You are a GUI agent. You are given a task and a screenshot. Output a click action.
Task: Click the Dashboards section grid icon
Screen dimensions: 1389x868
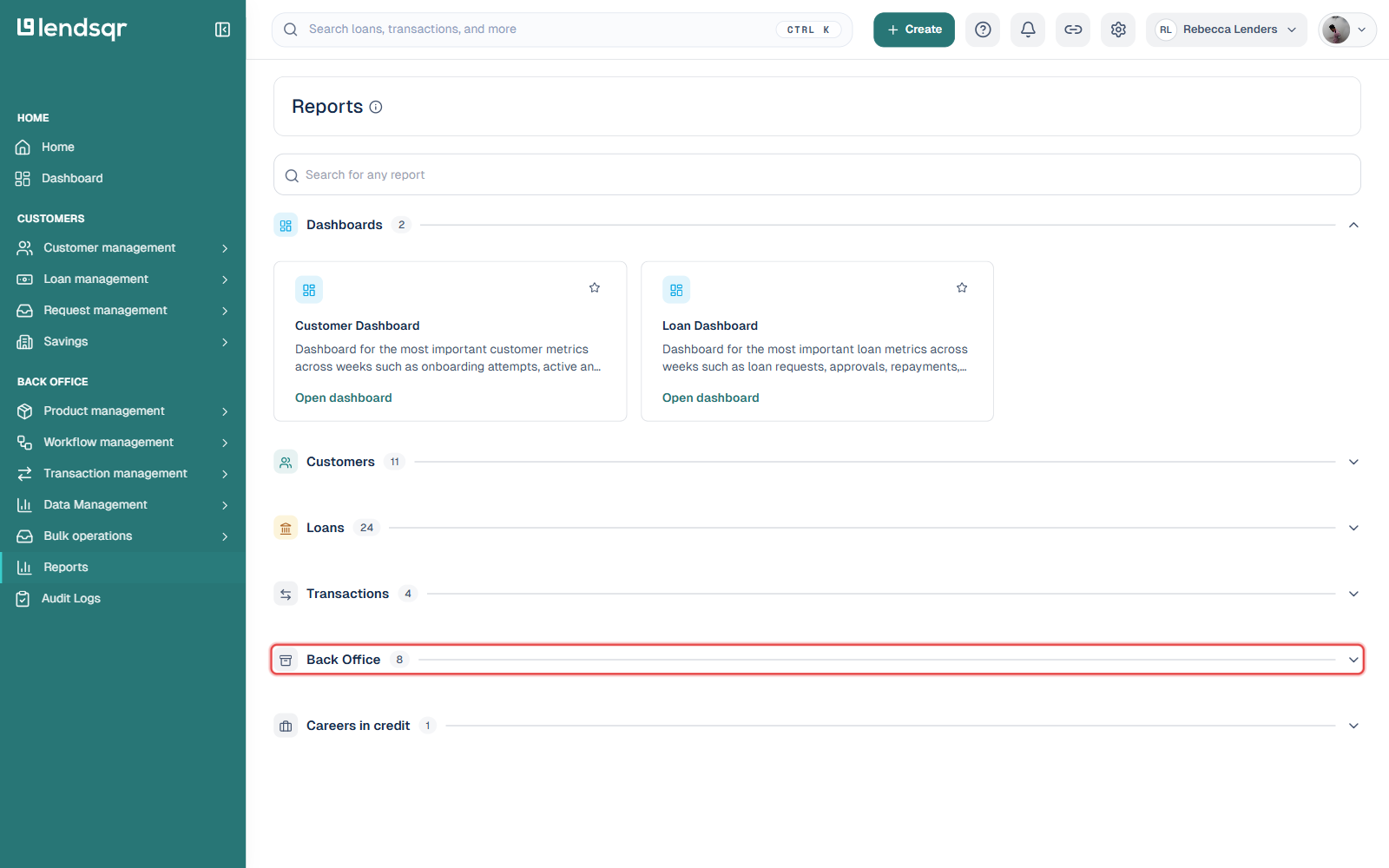click(x=286, y=225)
